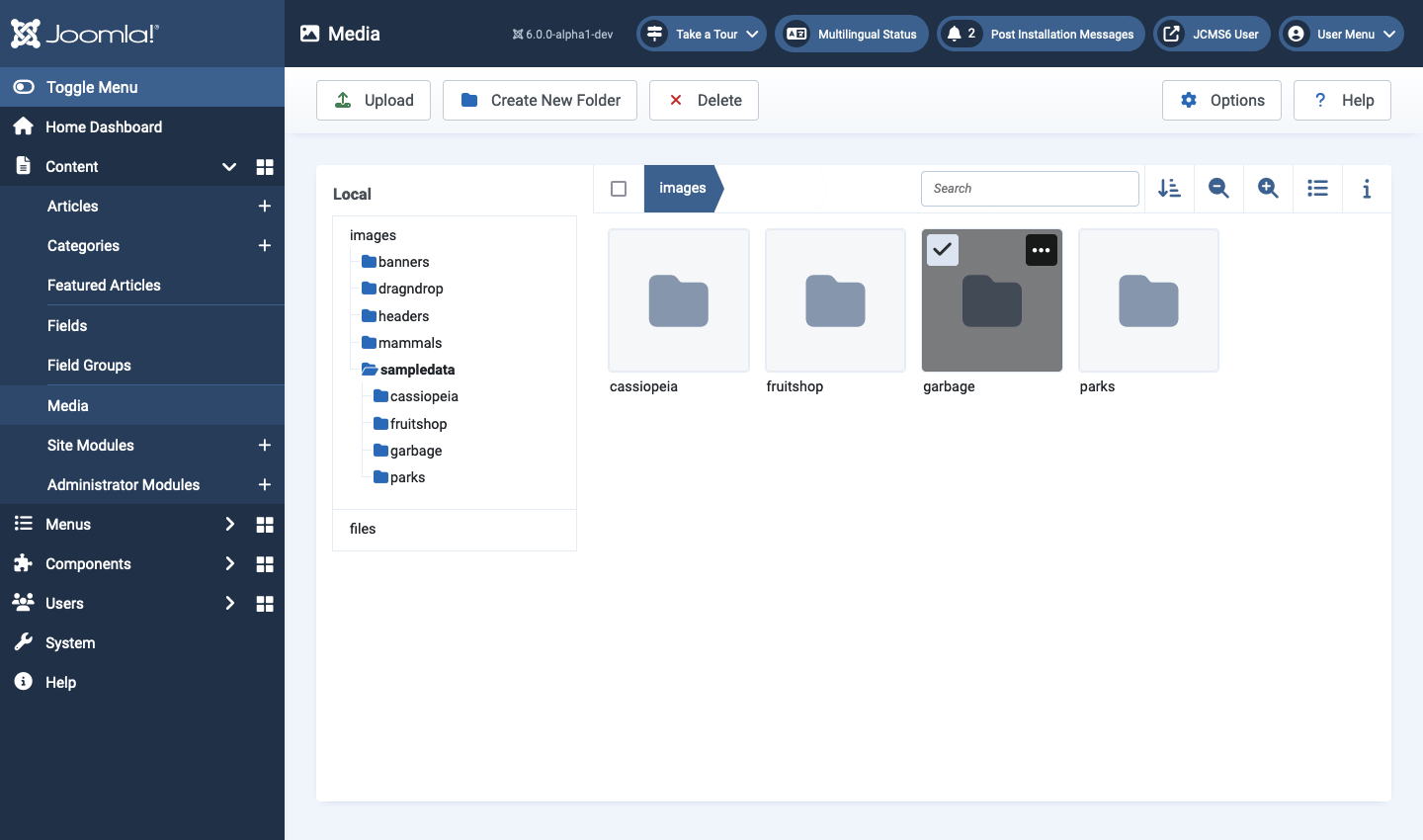Add new article using plus icon

pyautogui.click(x=265, y=207)
